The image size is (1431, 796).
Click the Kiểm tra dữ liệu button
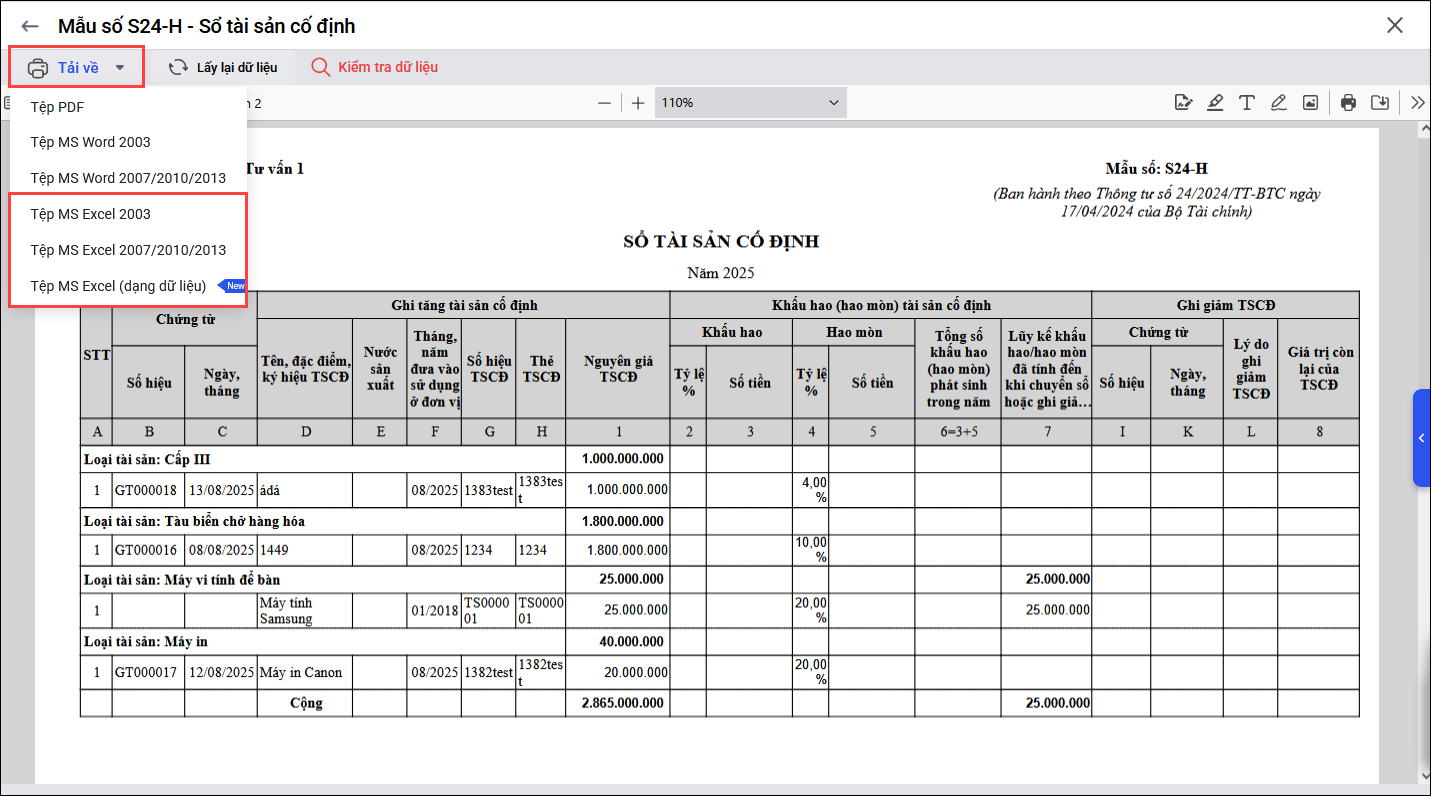point(374,68)
